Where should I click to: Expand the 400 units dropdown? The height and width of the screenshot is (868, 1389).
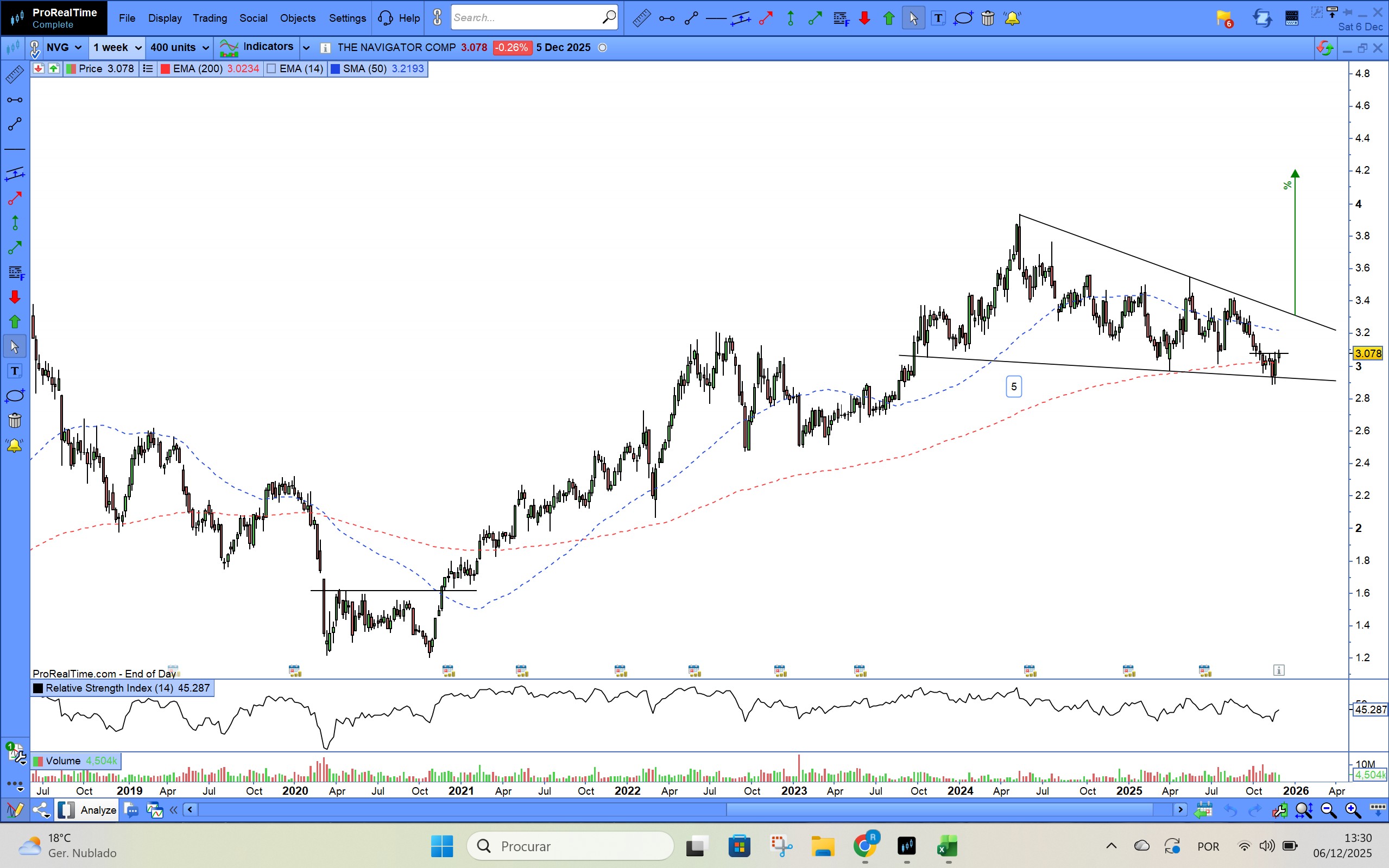[x=206, y=48]
